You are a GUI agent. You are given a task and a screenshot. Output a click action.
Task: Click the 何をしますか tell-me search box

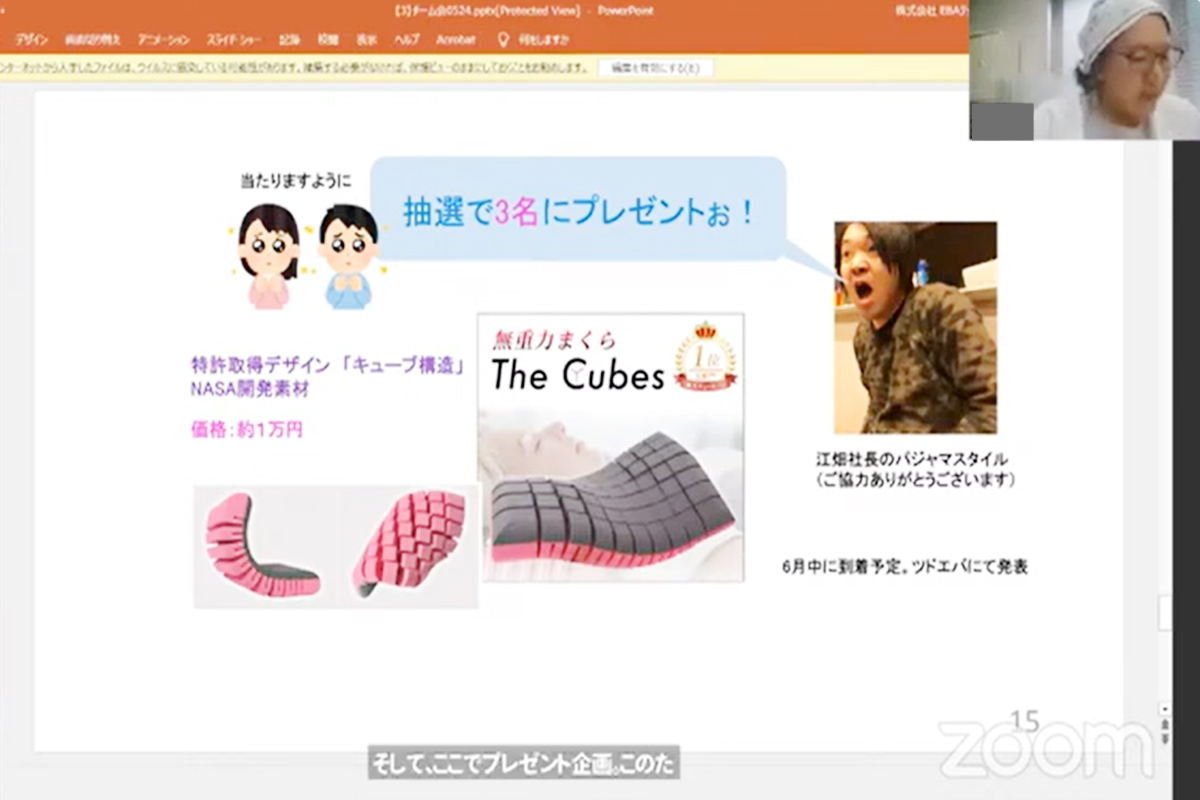[x=534, y=40]
